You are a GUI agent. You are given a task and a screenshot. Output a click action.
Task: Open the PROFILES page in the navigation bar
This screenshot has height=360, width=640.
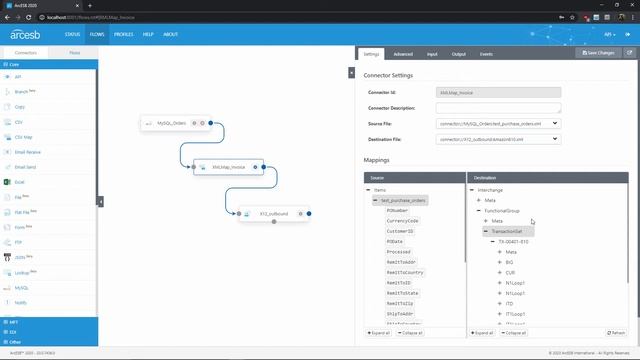[124, 34]
